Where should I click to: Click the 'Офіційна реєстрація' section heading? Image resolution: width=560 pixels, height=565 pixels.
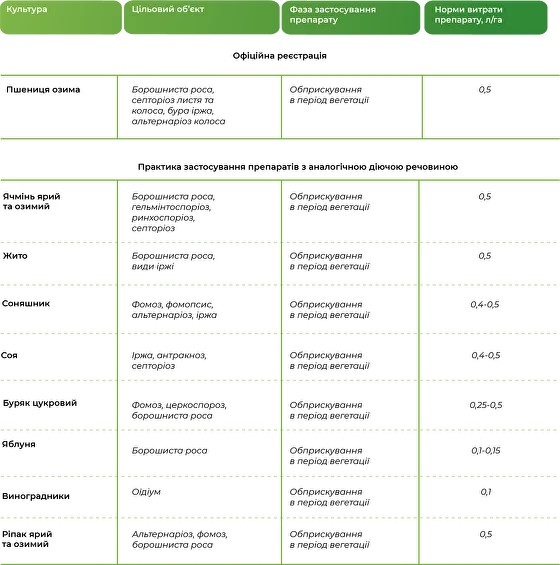point(280,56)
